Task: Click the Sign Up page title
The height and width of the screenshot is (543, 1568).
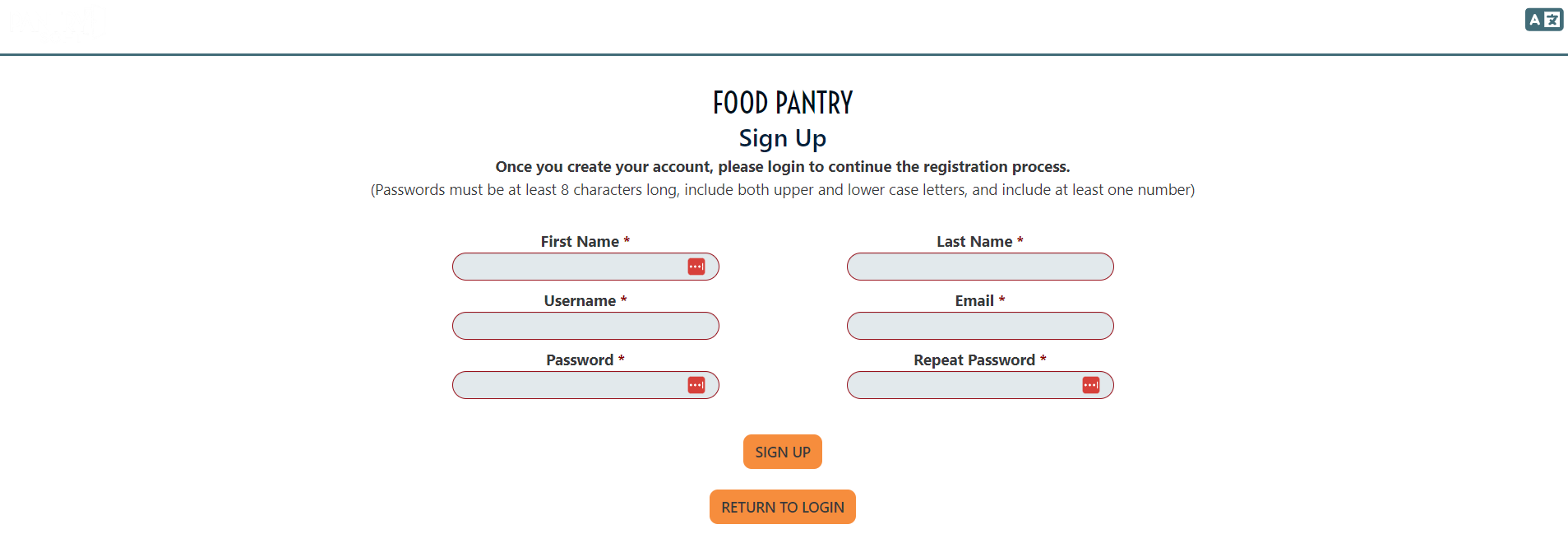Action: 782,138
